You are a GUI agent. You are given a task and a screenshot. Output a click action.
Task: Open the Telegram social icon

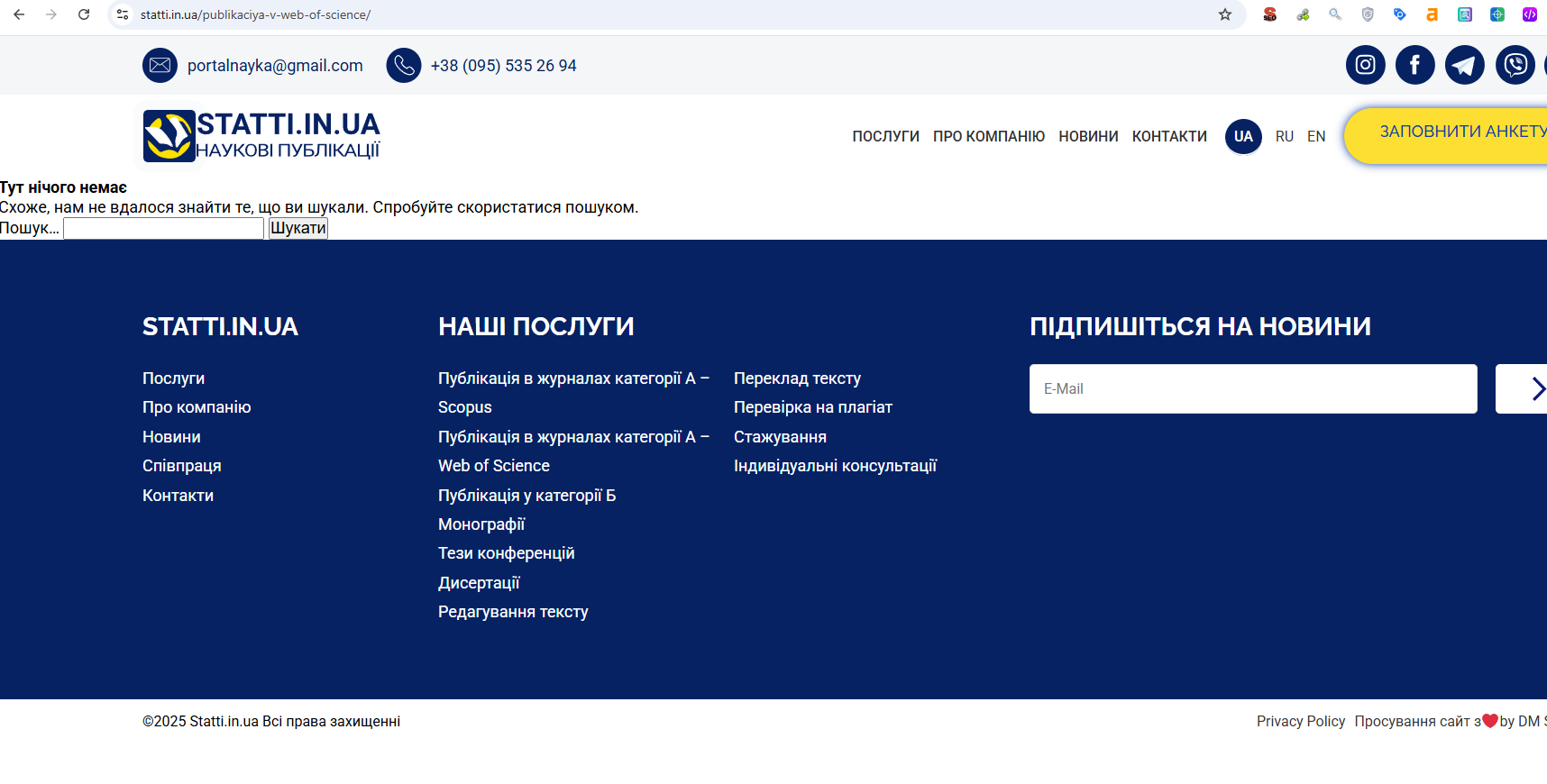point(1465,65)
